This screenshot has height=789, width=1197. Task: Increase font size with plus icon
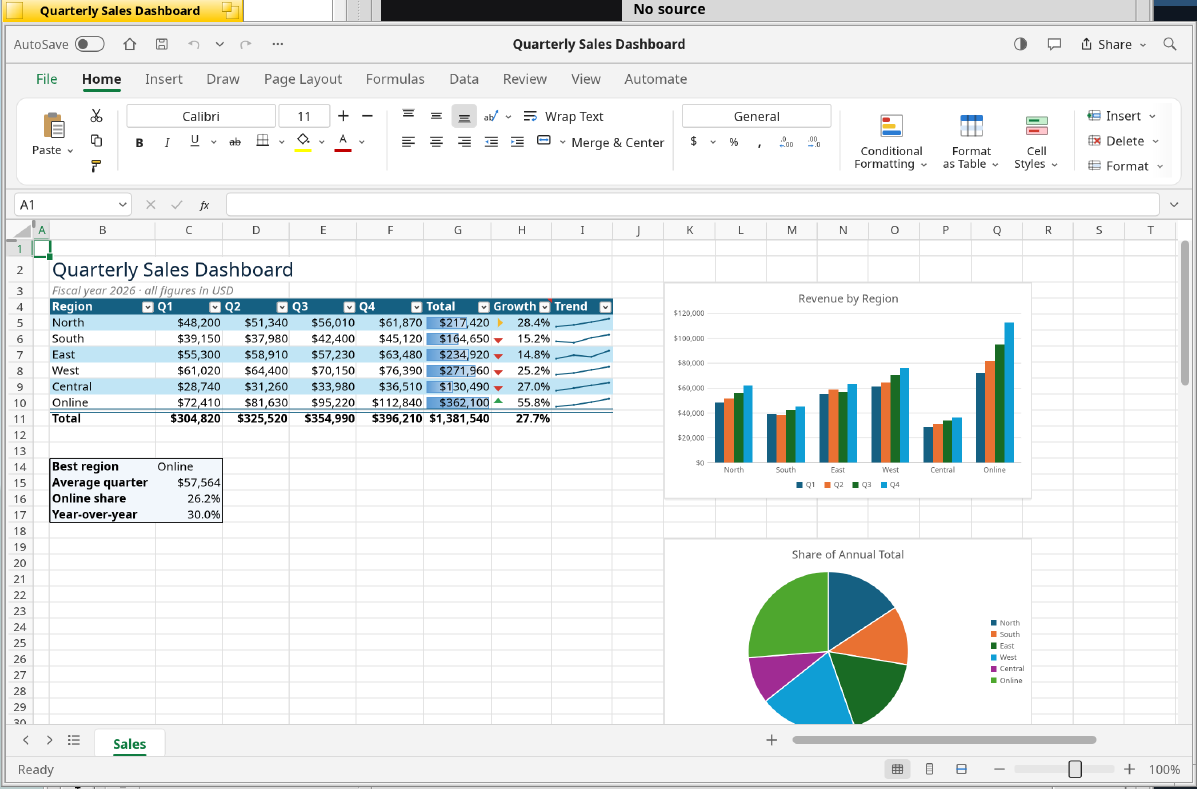pyautogui.click(x=344, y=116)
